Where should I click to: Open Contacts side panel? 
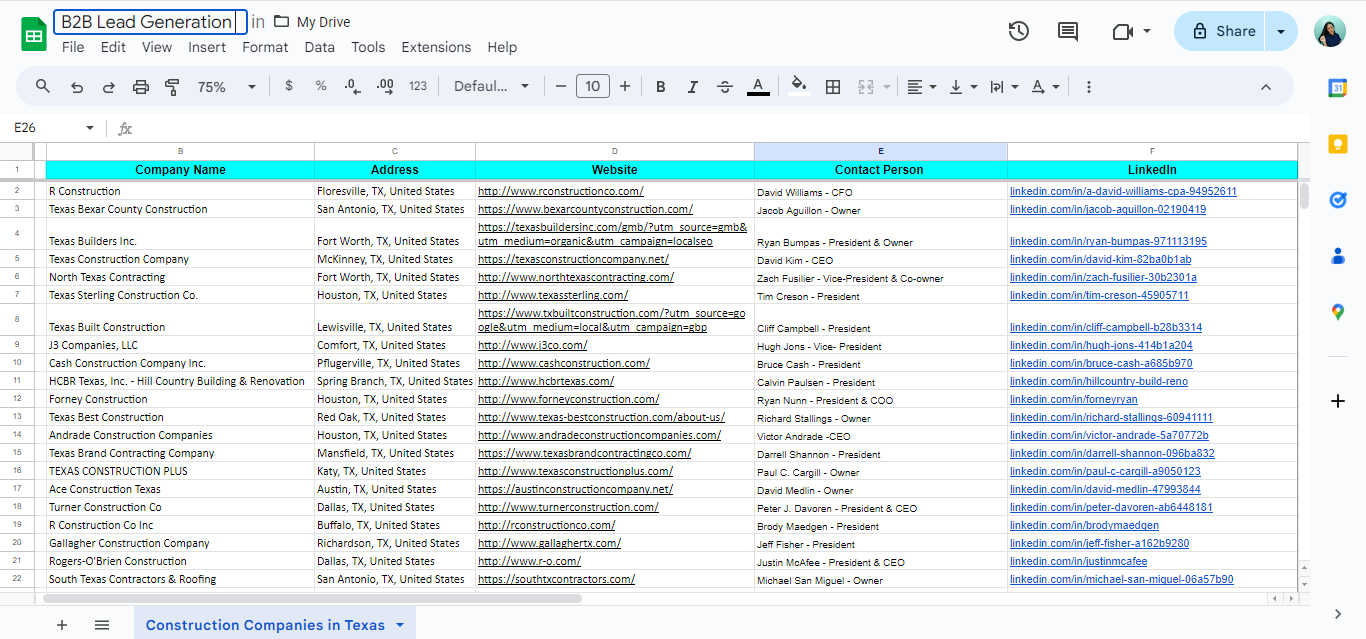1338,256
